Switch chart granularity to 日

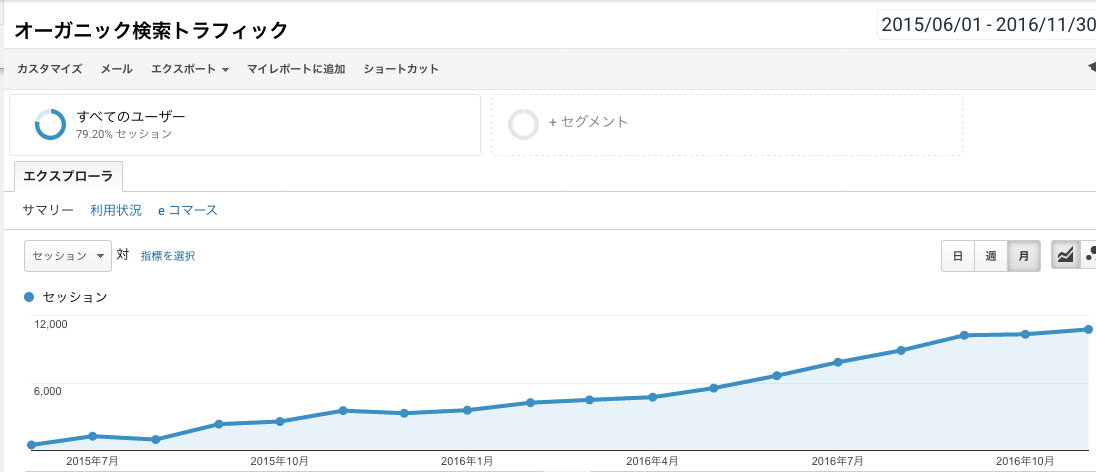click(x=958, y=256)
